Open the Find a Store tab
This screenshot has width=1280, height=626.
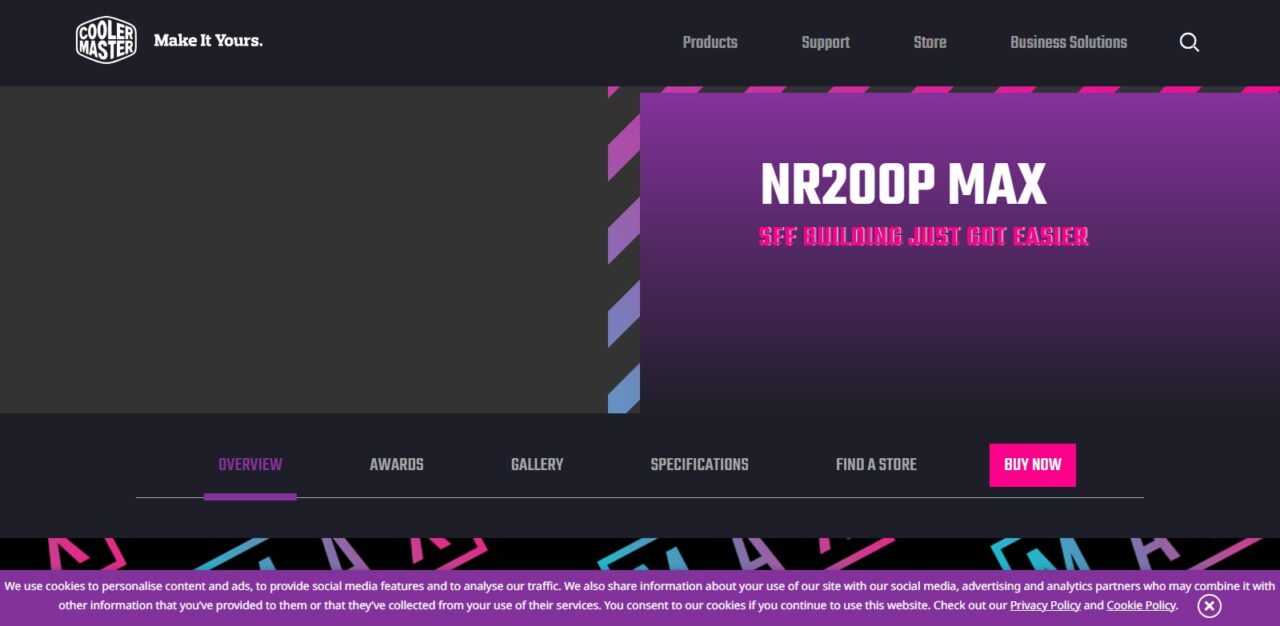876,465
